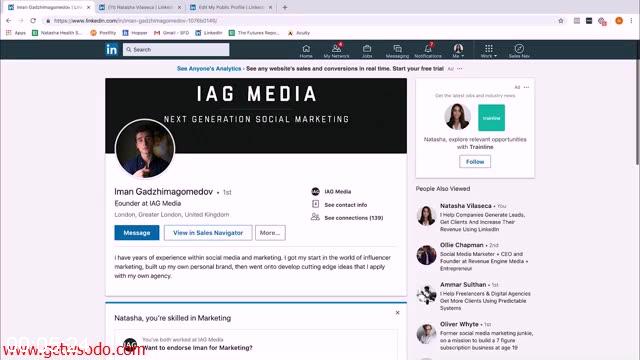This screenshot has width=640, height=360.
Task: Click the Message button
Action: pos(137,233)
